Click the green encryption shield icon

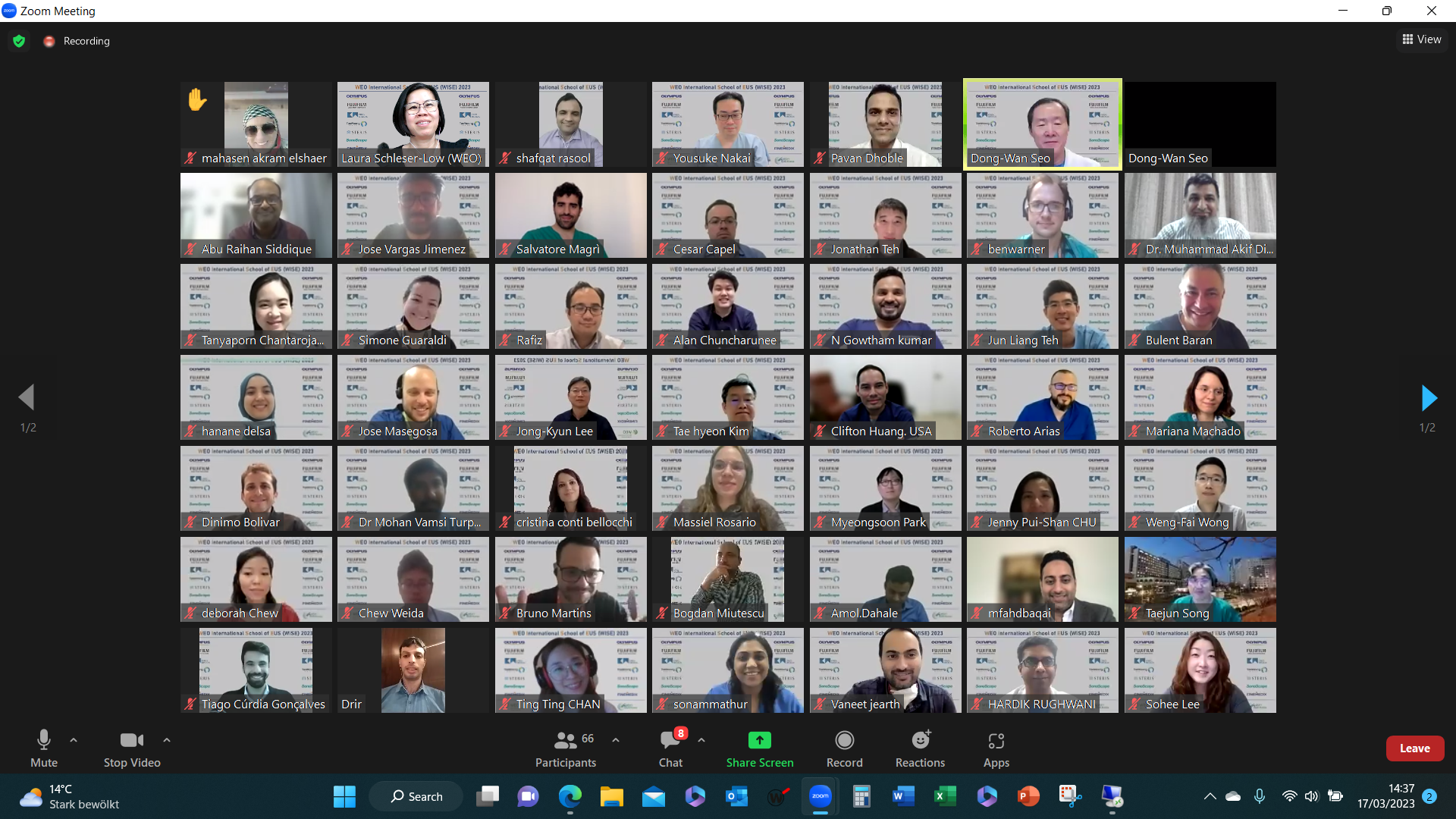point(19,41)
